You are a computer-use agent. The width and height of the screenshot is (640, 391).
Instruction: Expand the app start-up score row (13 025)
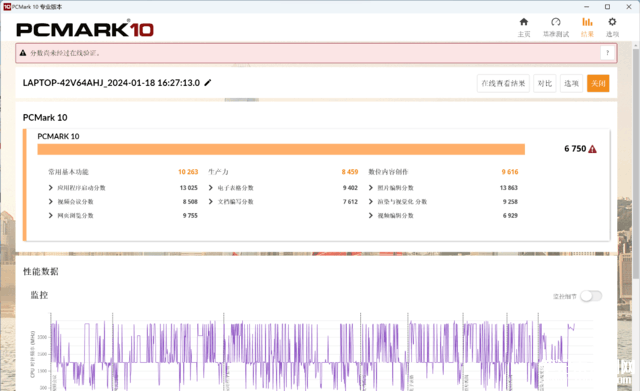click(x=122, y=188)
